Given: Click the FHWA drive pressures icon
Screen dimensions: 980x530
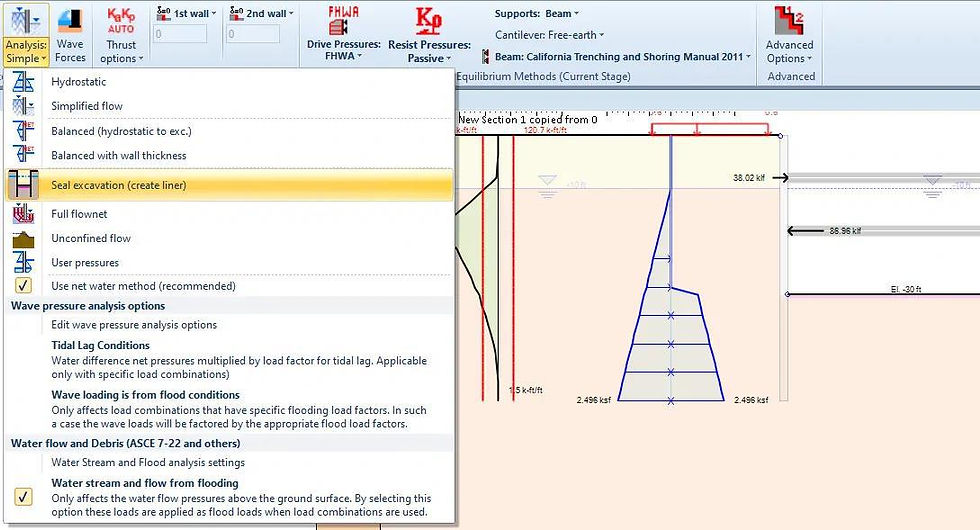Looking at the screenshot, I should pyautogui.click(x=342, y=20).
